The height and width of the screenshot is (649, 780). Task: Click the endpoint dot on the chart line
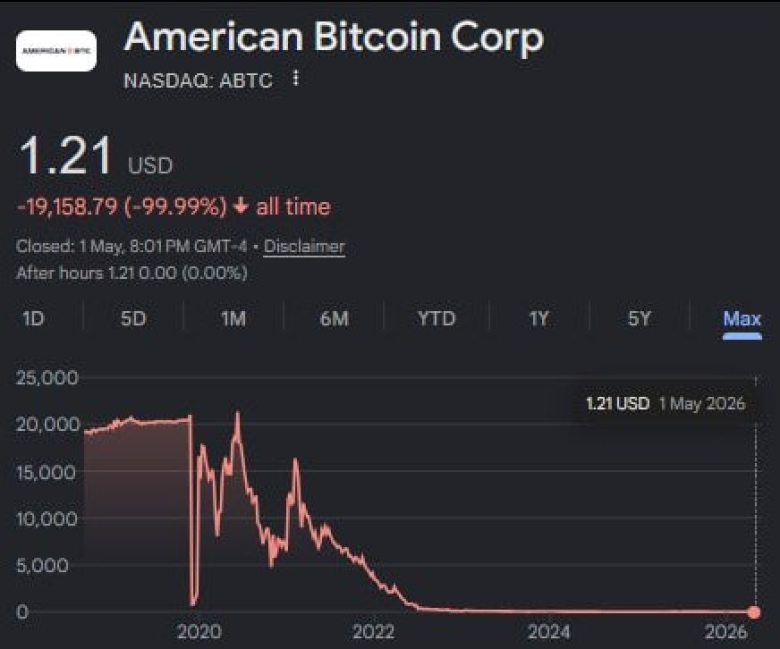[x=755, y=612]
